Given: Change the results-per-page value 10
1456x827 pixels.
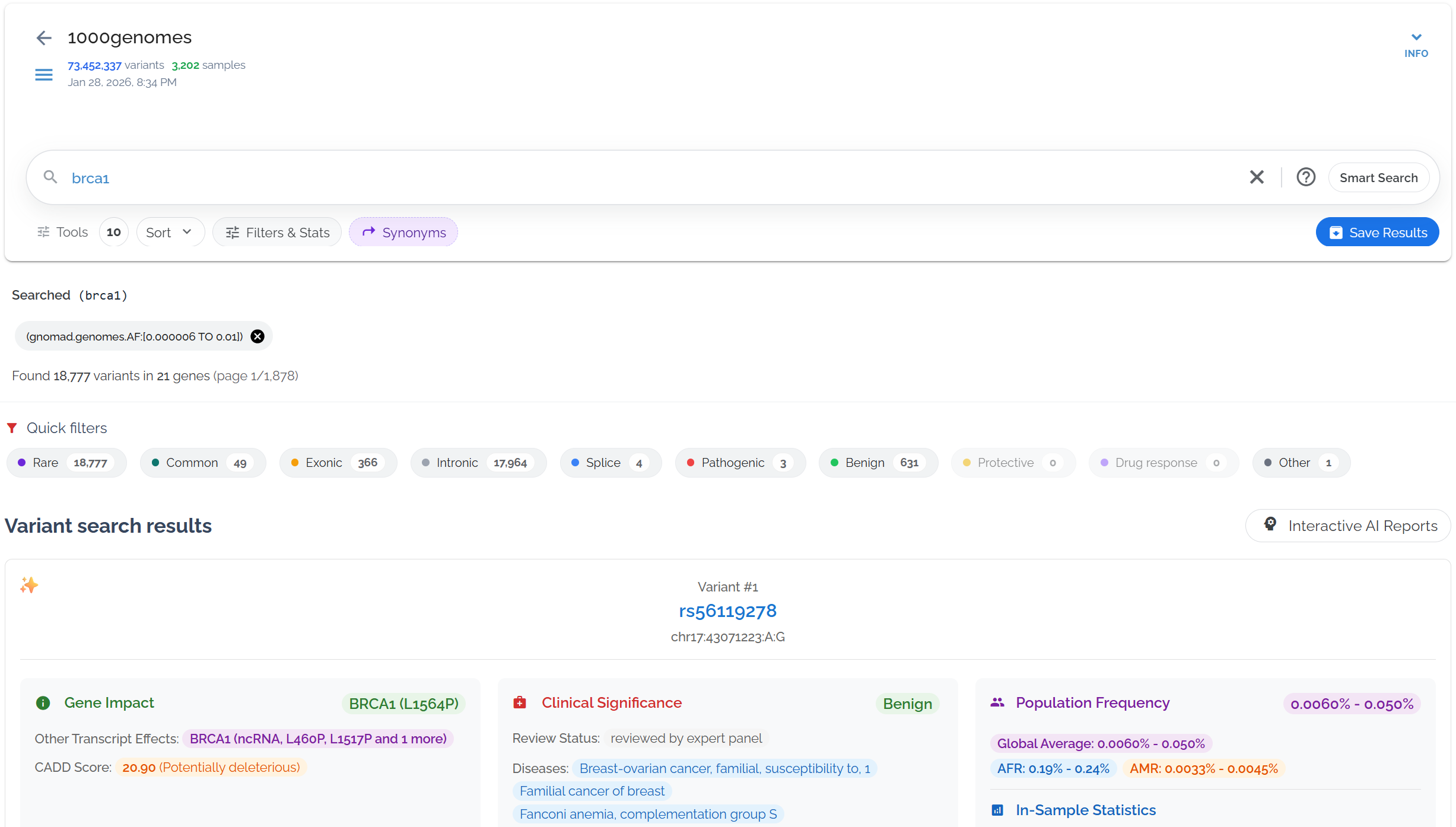Looking at the screenshot, I should coord(113,233).
